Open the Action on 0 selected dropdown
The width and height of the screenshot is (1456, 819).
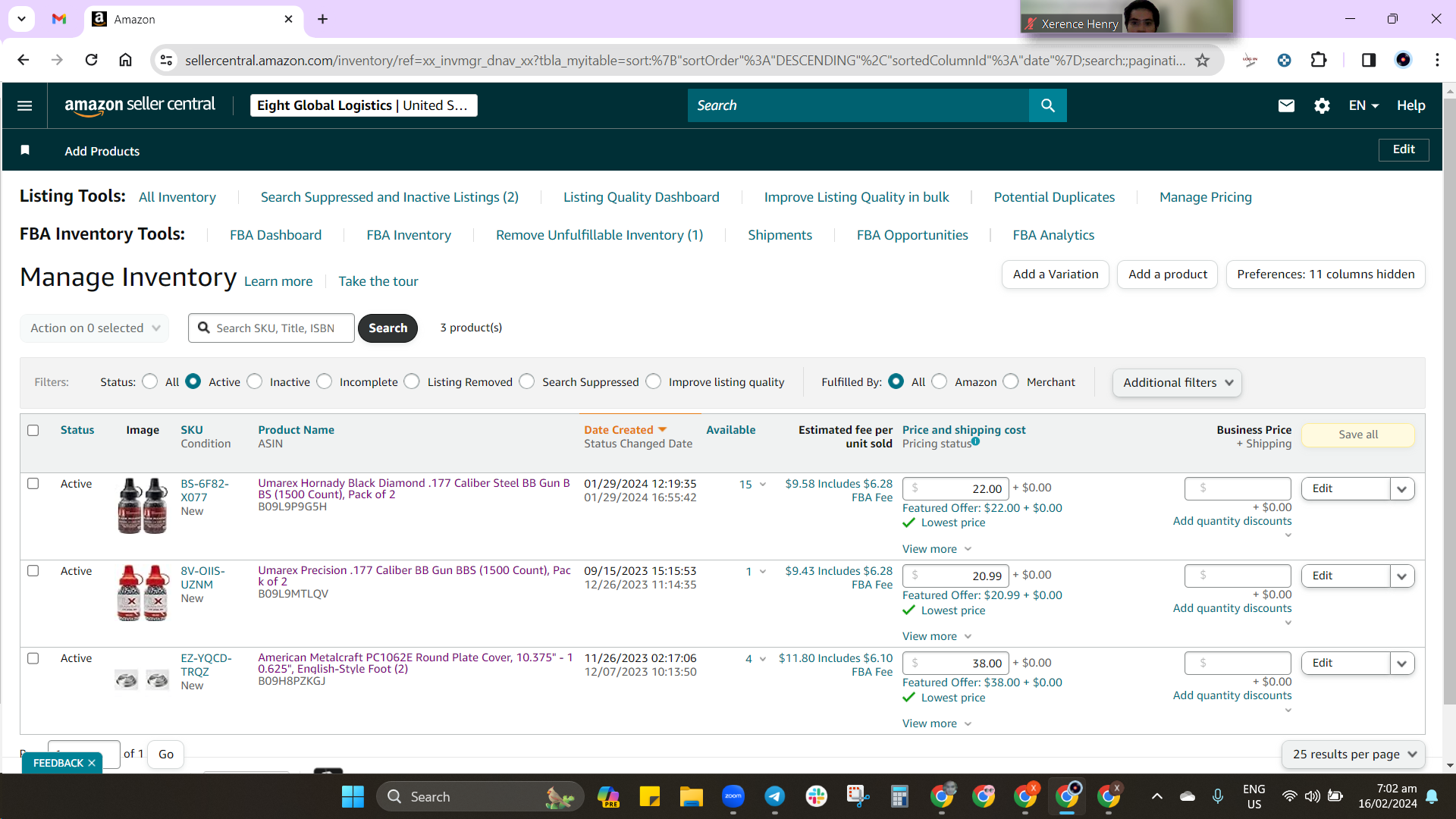pyautogui.click(x=95, y=328)
